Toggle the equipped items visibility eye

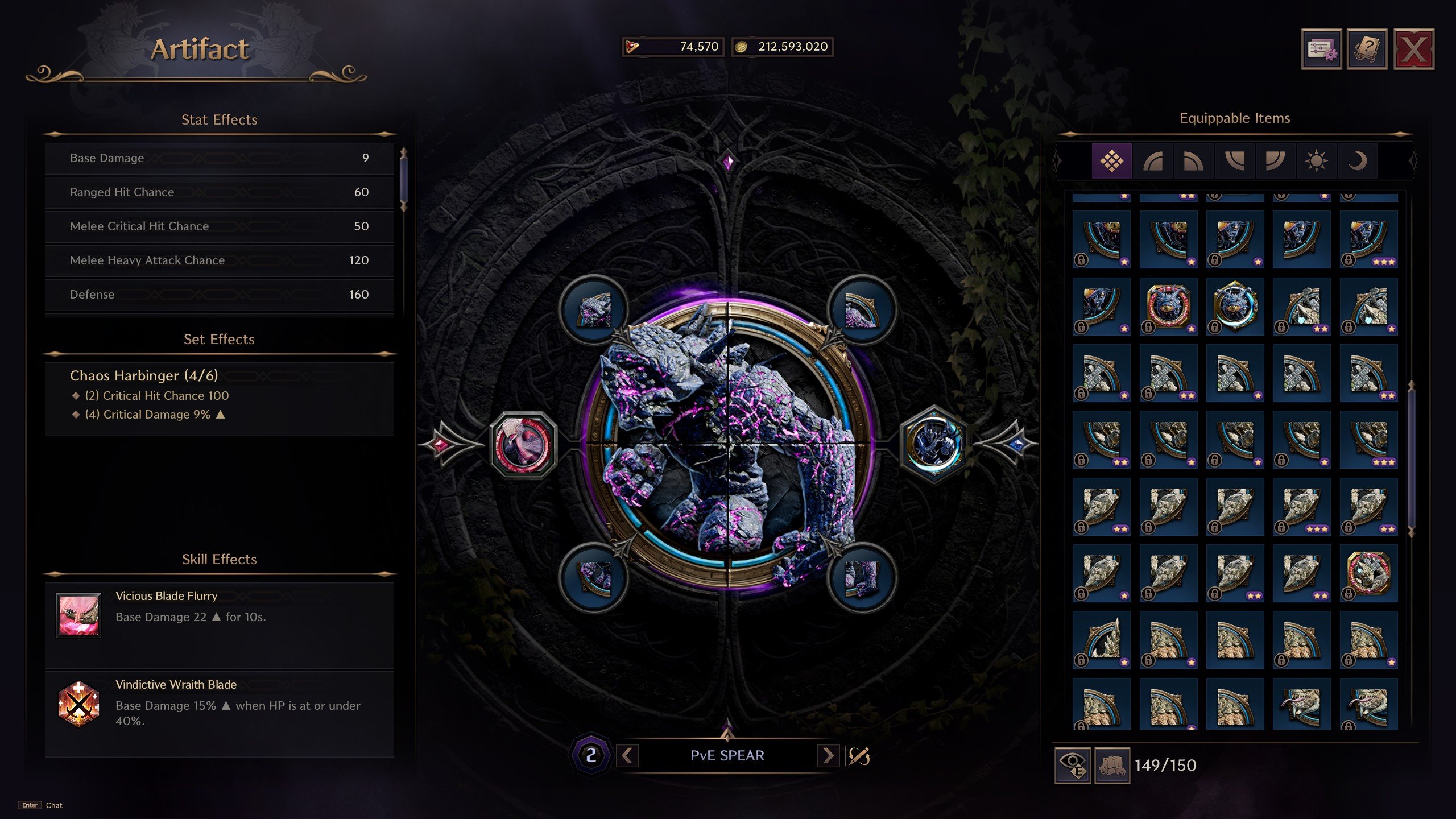[x=1073, y=766]
